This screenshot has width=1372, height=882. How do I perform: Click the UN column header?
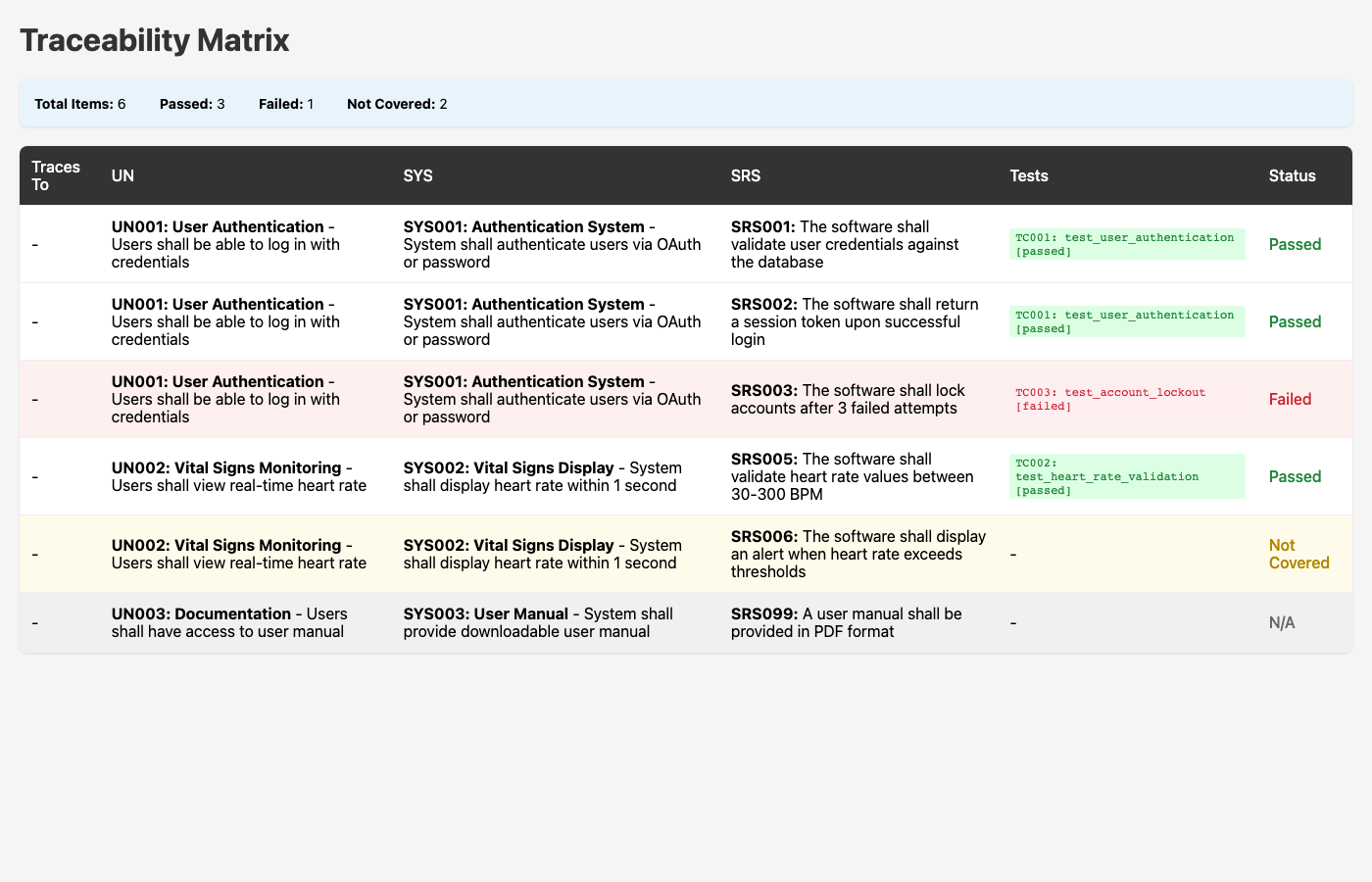click(x=246, y=175)
